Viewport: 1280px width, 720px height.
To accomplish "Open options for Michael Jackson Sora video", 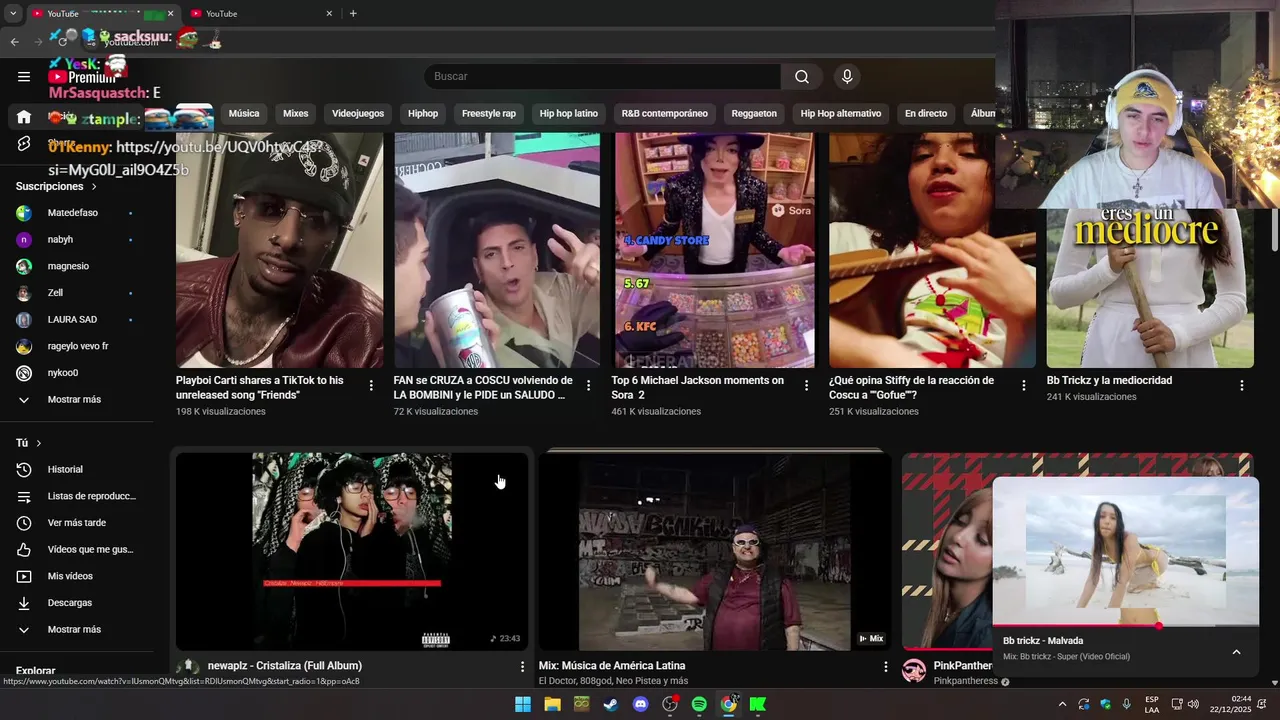I will point(806,385).
